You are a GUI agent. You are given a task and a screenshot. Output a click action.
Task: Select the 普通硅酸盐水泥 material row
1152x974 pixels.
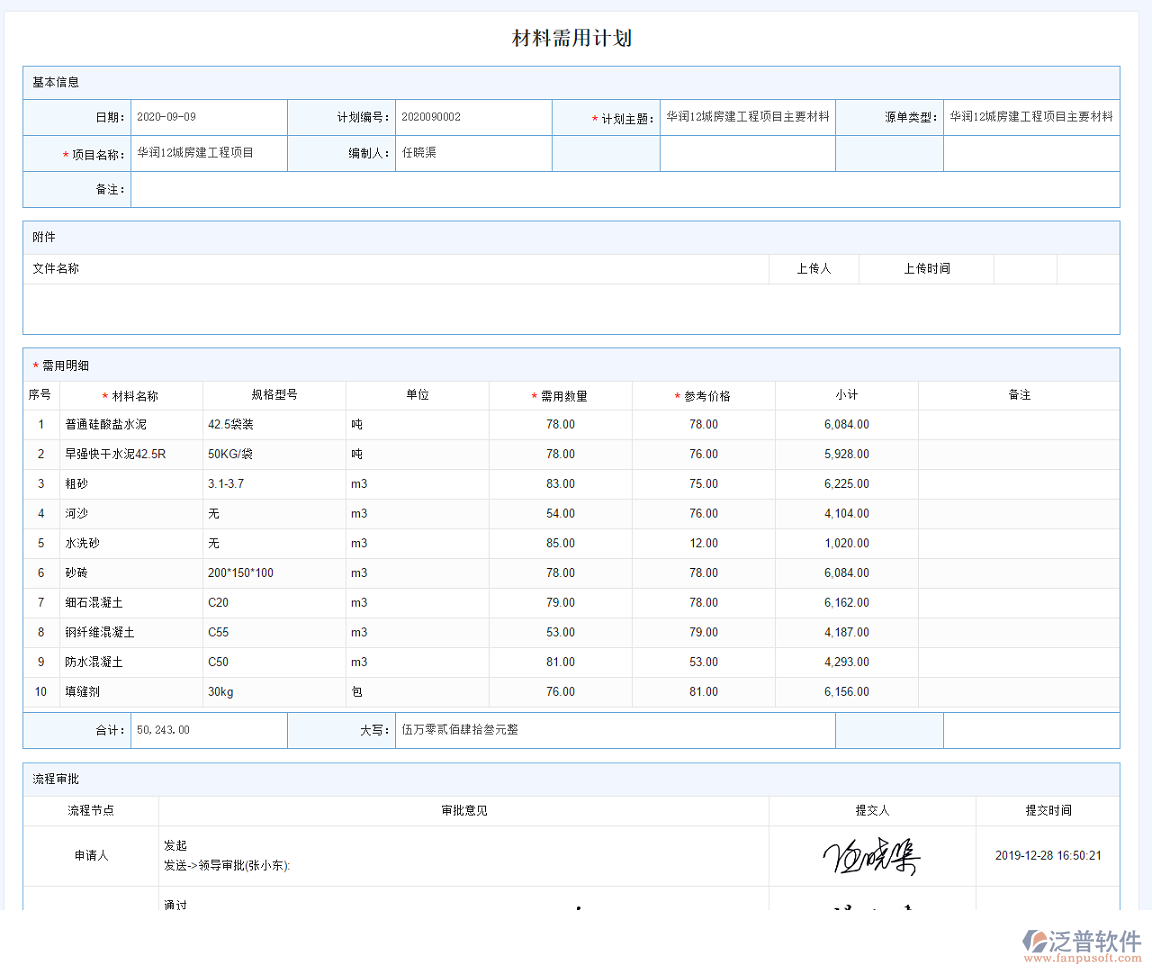[x=133, y=424]
